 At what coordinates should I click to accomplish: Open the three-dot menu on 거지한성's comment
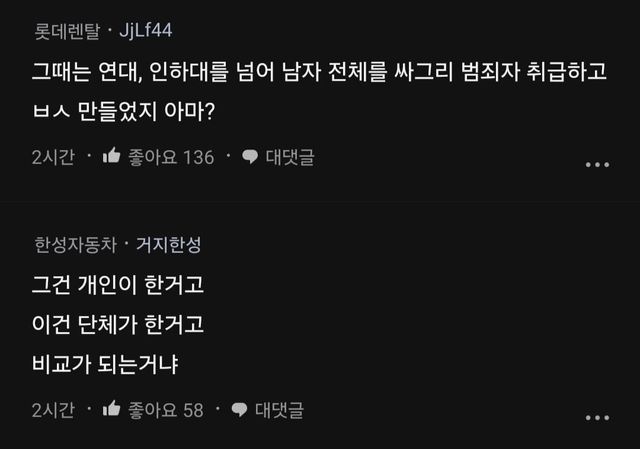tap(597, 417)
